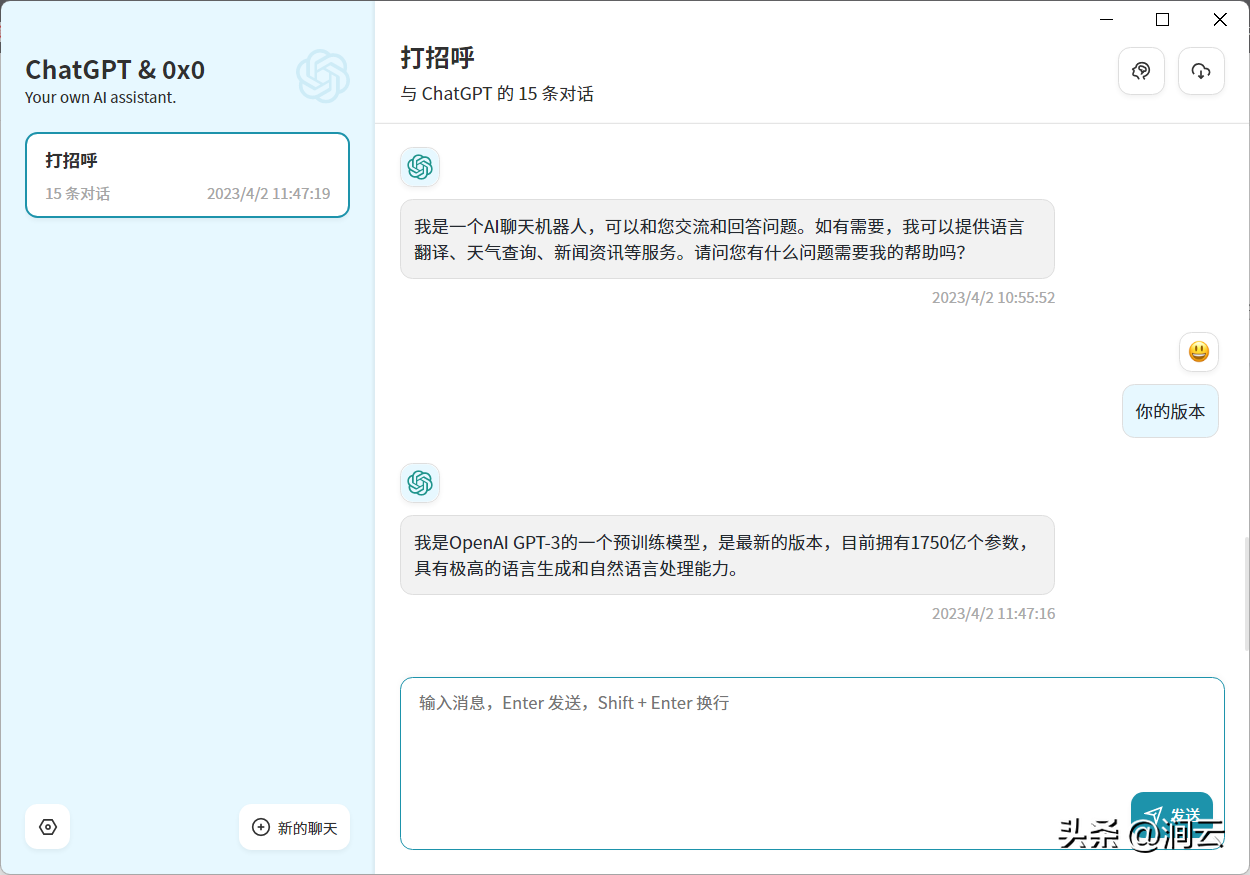Click the message input text area
Screen dimensions: 1250x875
(812, 763)
